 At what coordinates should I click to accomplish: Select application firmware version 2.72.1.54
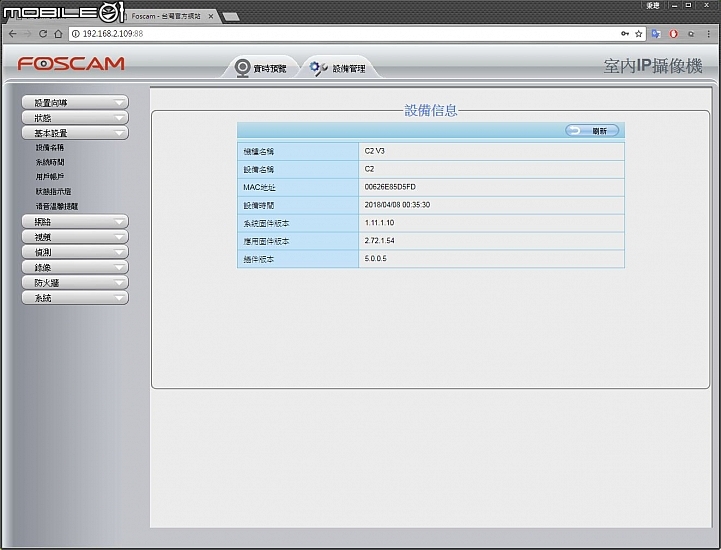point(379,241)
